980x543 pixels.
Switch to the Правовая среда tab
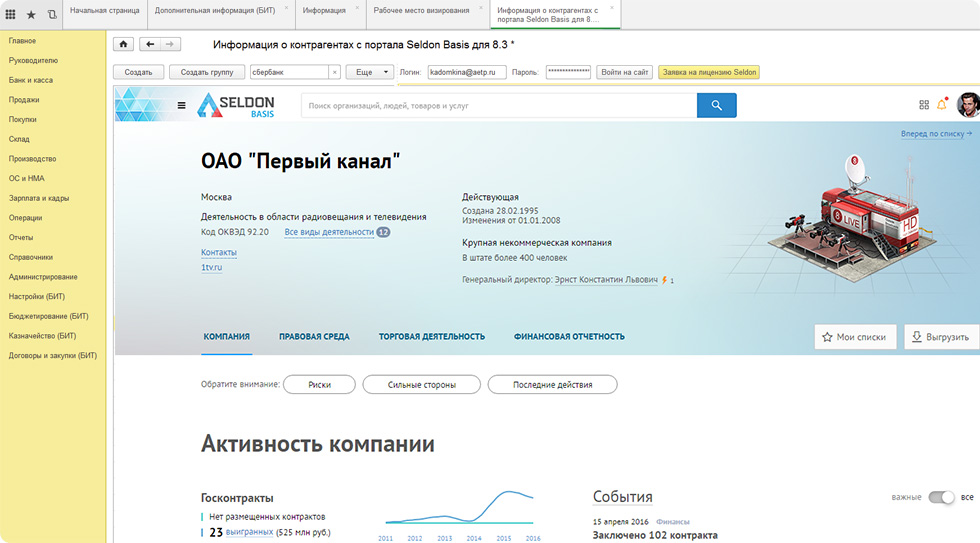click(314, 337)
